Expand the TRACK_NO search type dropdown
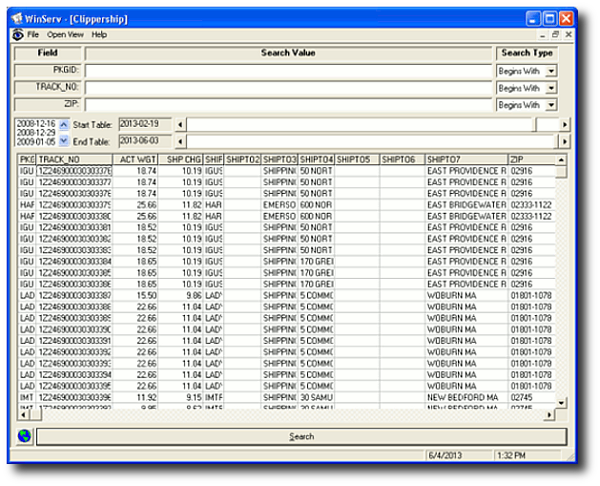The image size is (600, 486). [551, 88]
